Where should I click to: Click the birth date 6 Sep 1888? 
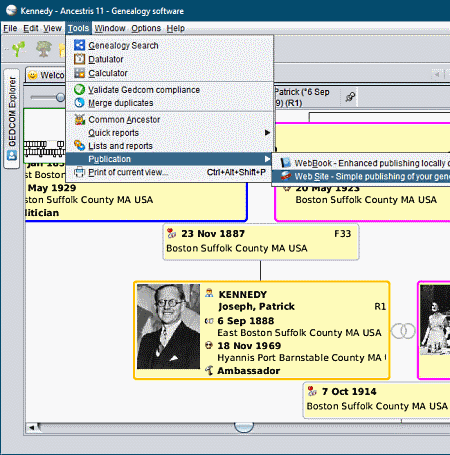coord(246,321)
